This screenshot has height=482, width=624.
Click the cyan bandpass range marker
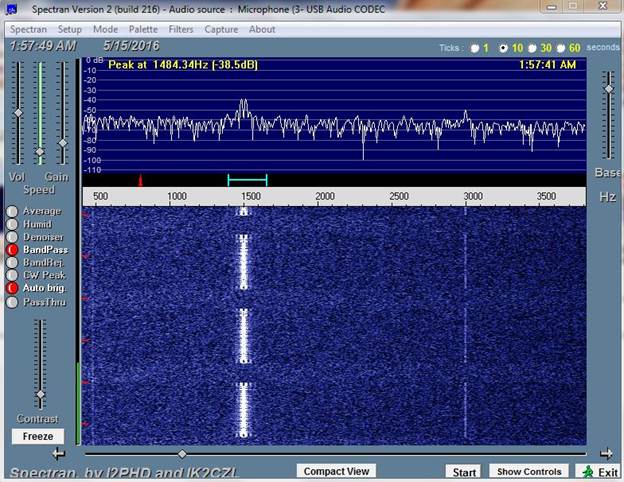click(247, 180)
